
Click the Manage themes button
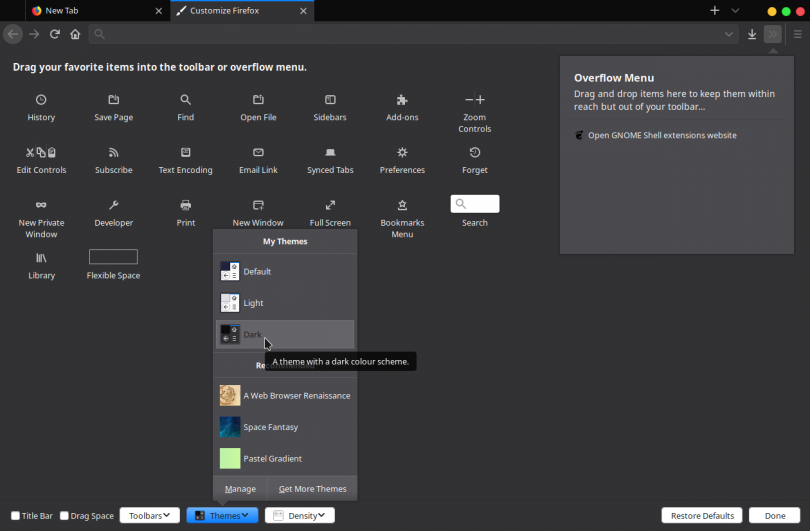click(x=240, y=489)
